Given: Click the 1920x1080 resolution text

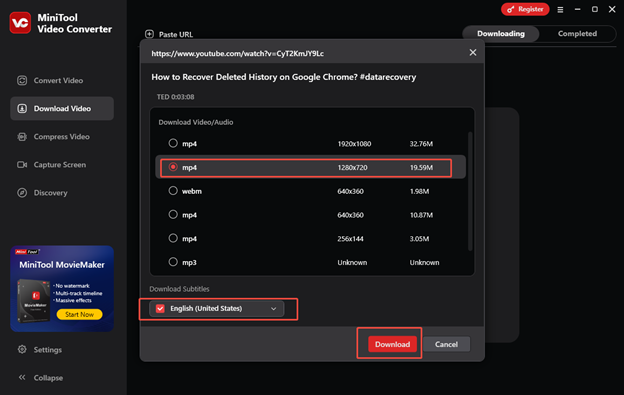Looking at the screenshot, I should point(354,144).
